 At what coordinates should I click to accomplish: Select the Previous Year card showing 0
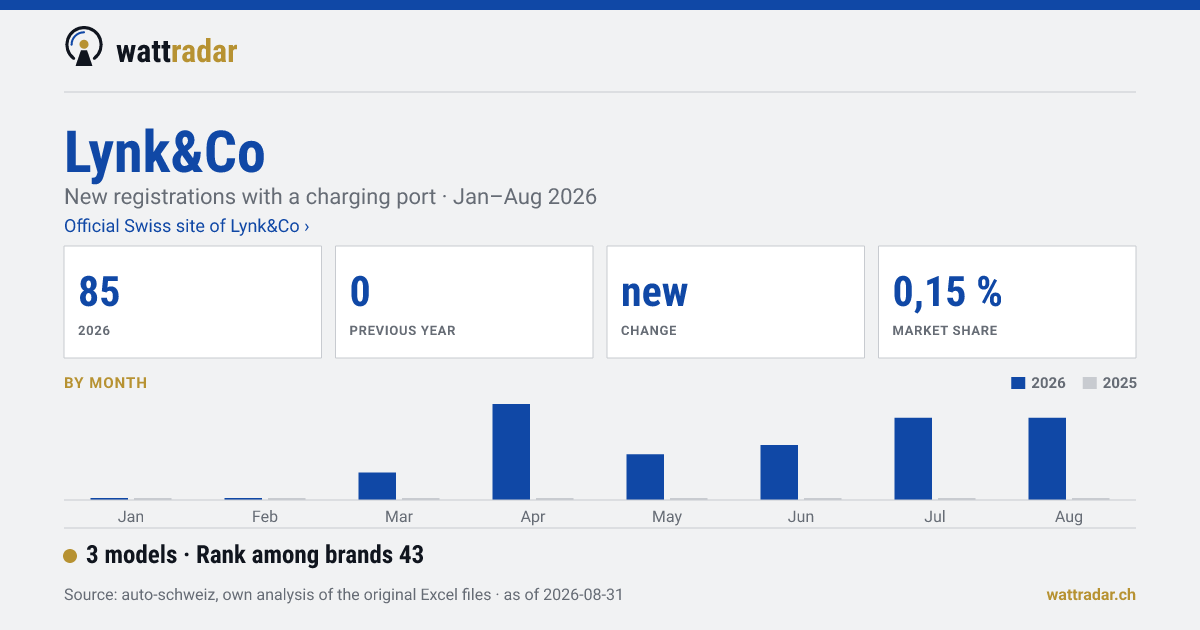click(464, 302)
